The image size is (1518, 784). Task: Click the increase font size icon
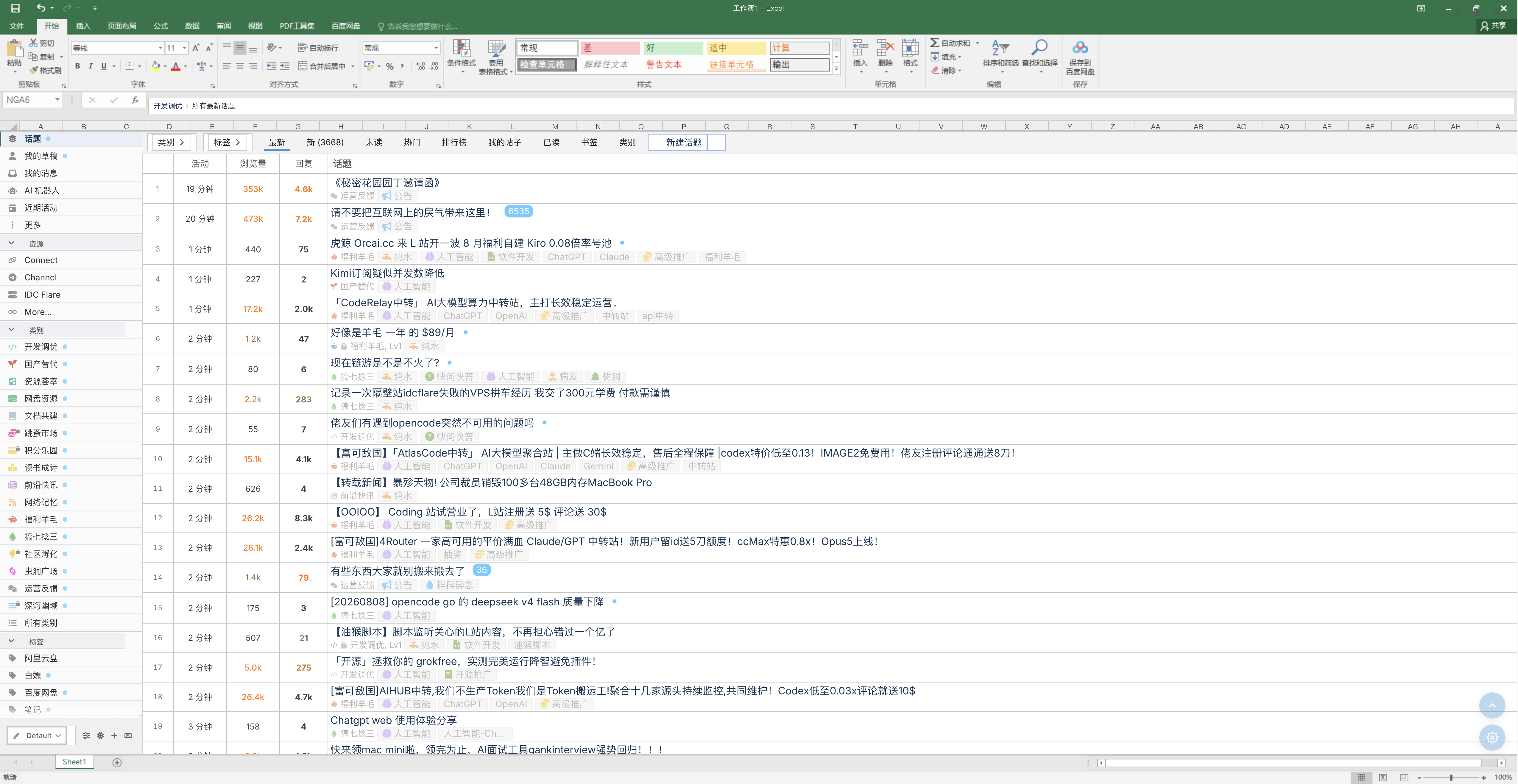196,48
